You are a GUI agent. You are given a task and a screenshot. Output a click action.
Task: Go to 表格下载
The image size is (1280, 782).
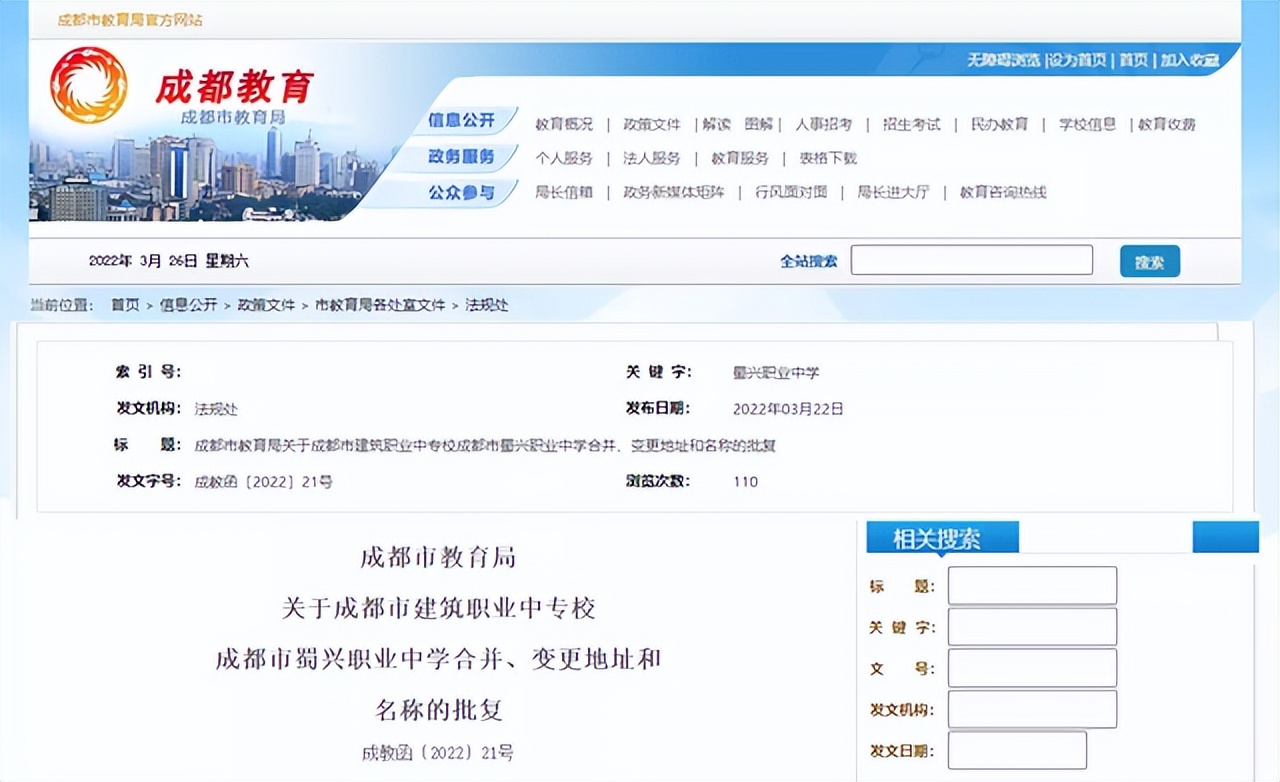(828, 158)
